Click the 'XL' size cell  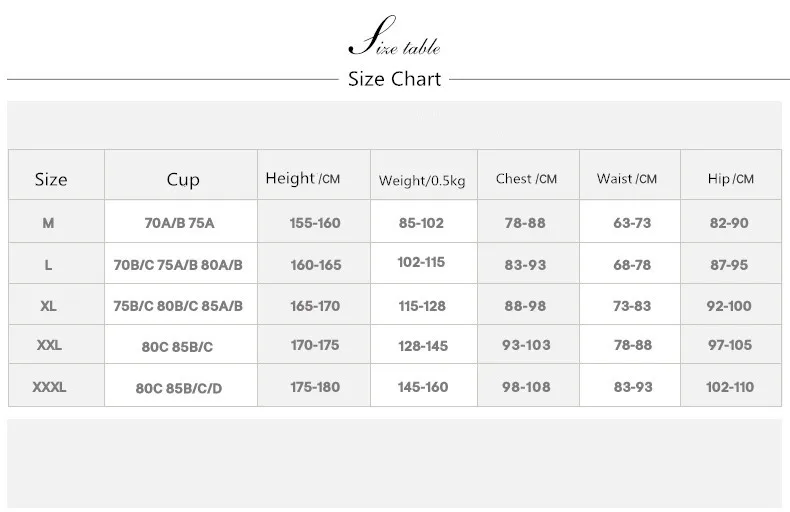[48, 306]
